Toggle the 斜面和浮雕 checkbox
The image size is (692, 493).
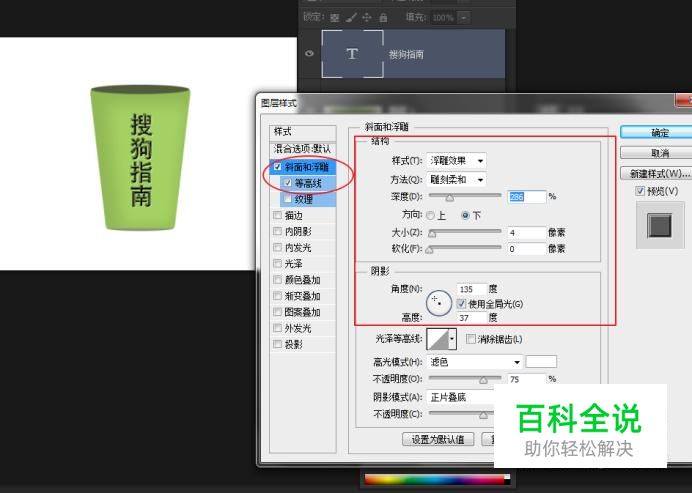tap(277, 167)
